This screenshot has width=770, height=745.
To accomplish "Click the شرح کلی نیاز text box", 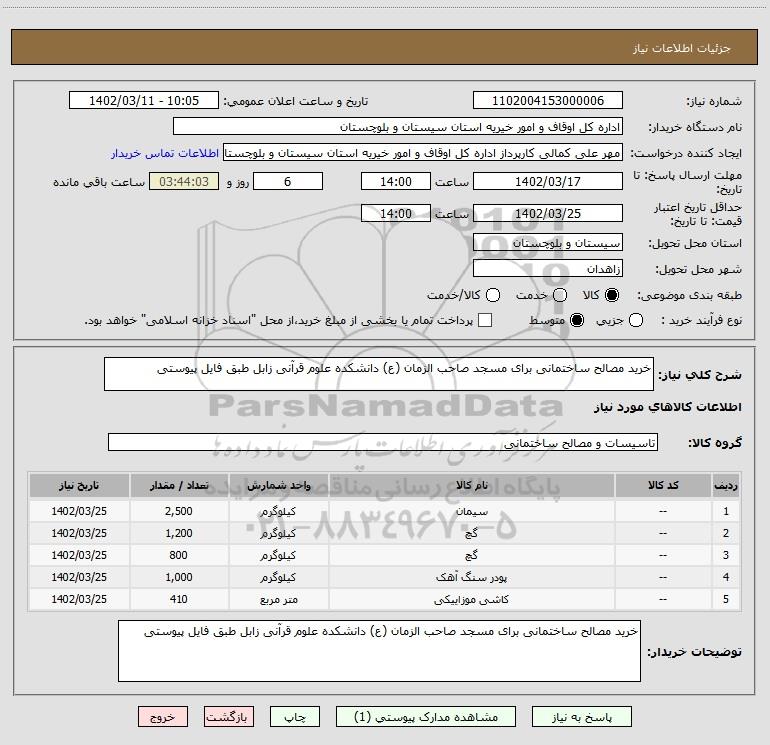I will (x=379, y=374).
